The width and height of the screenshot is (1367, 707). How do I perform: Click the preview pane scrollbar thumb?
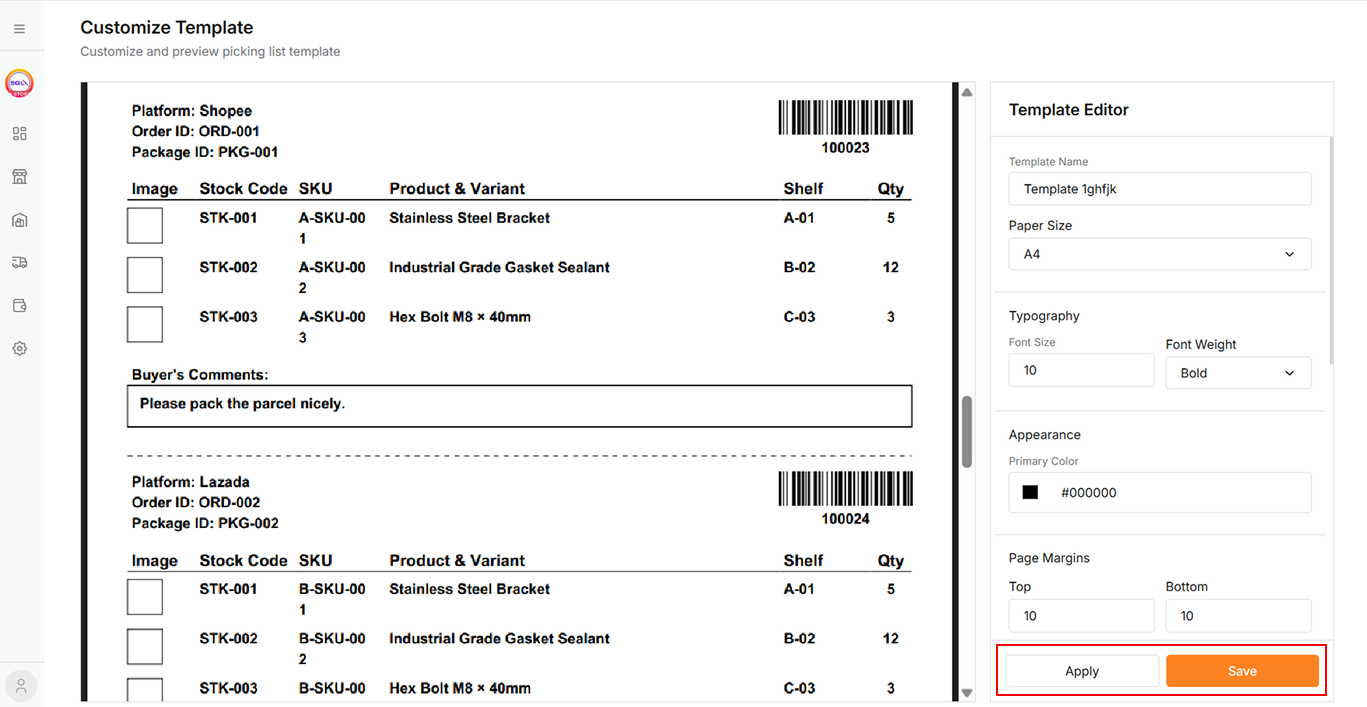click(967, 432)
